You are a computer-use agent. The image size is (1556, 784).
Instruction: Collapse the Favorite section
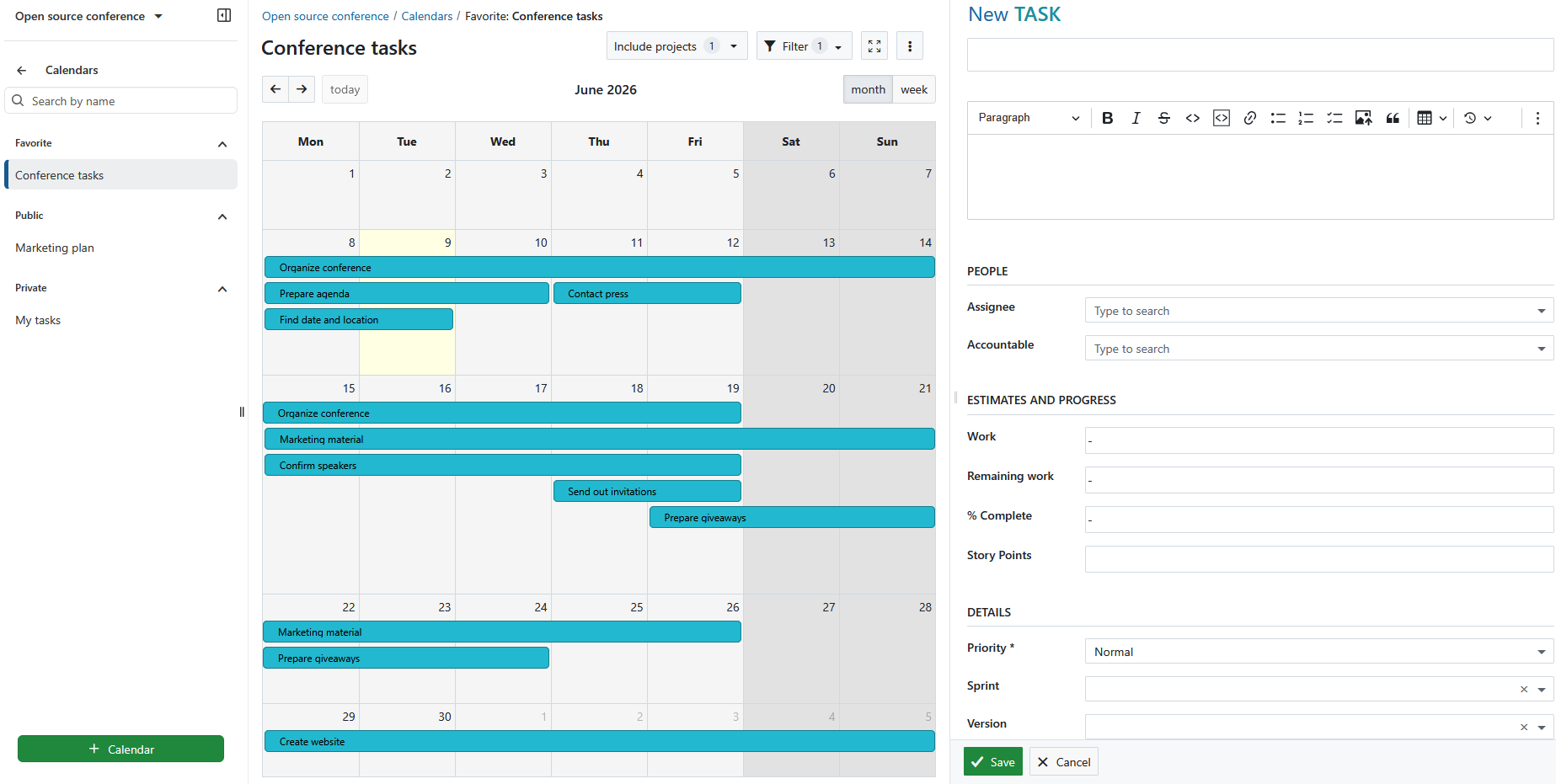click(222, 144)
